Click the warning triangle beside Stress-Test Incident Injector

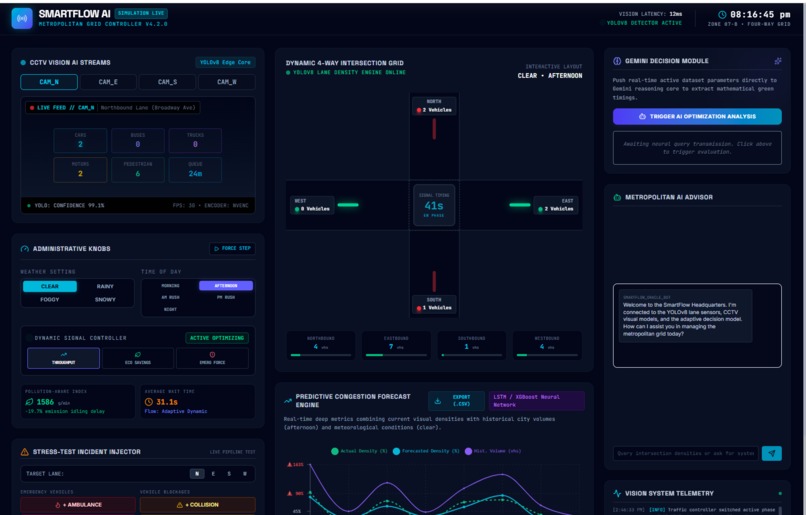[x=25, y=452]
